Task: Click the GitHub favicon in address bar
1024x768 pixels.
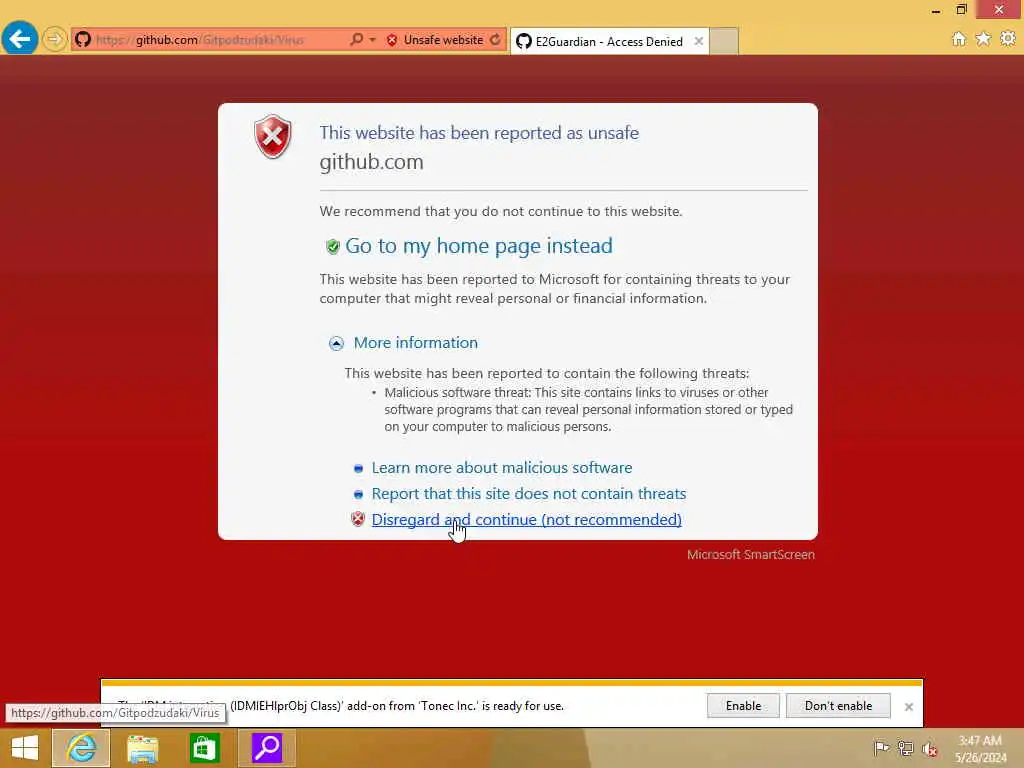Action: pos(82,40)
